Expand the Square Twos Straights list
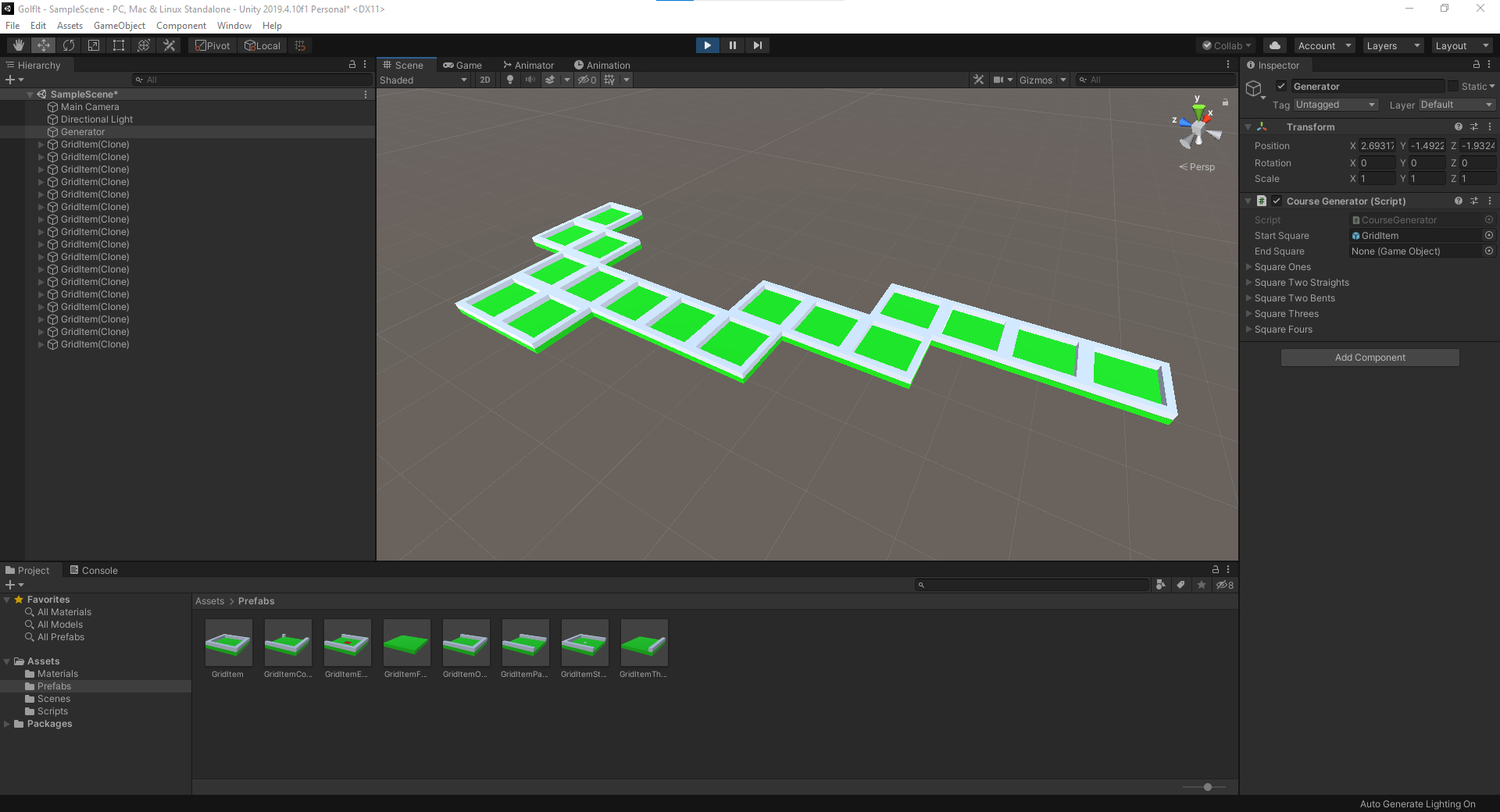 click(x=1250, y=282)
